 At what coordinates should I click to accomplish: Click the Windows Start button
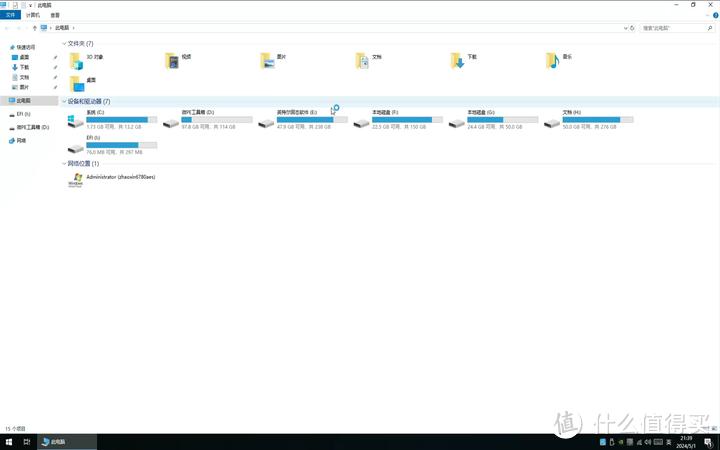click(x=8, y=441)
